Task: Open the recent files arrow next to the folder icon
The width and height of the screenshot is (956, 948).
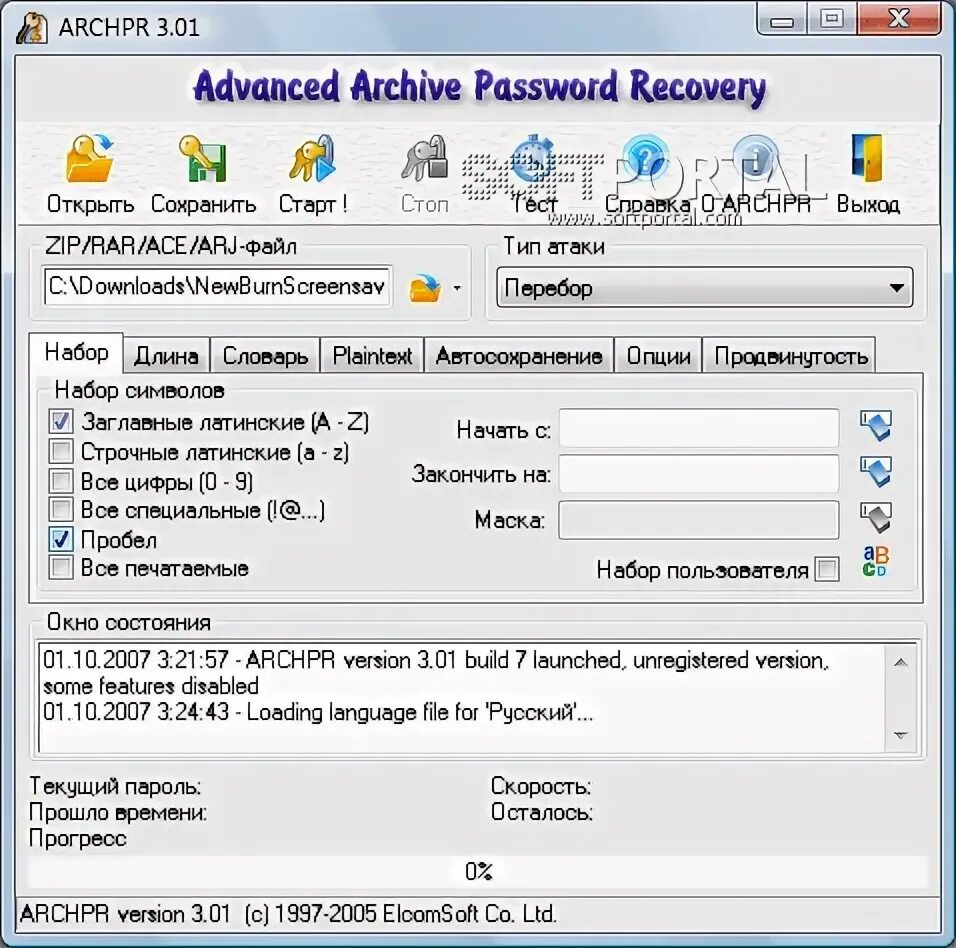Action: point(457,288)
